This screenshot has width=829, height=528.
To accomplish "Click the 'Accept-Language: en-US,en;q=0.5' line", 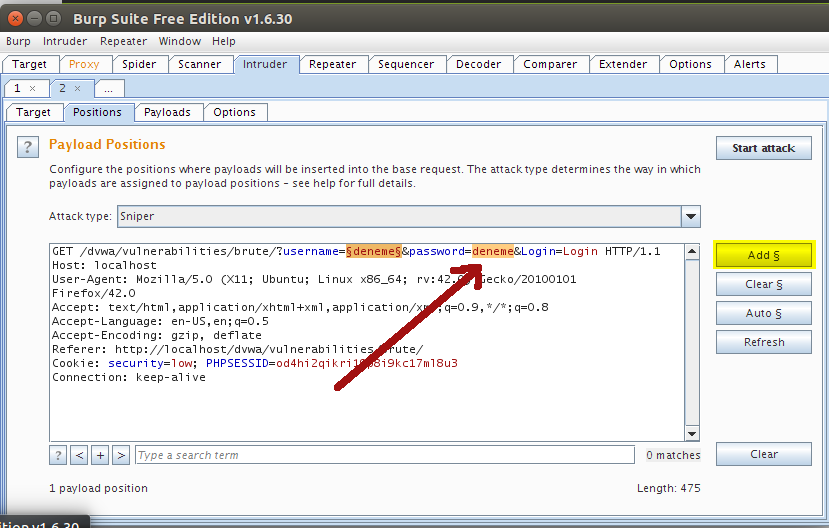I will (x=160, y=321).
